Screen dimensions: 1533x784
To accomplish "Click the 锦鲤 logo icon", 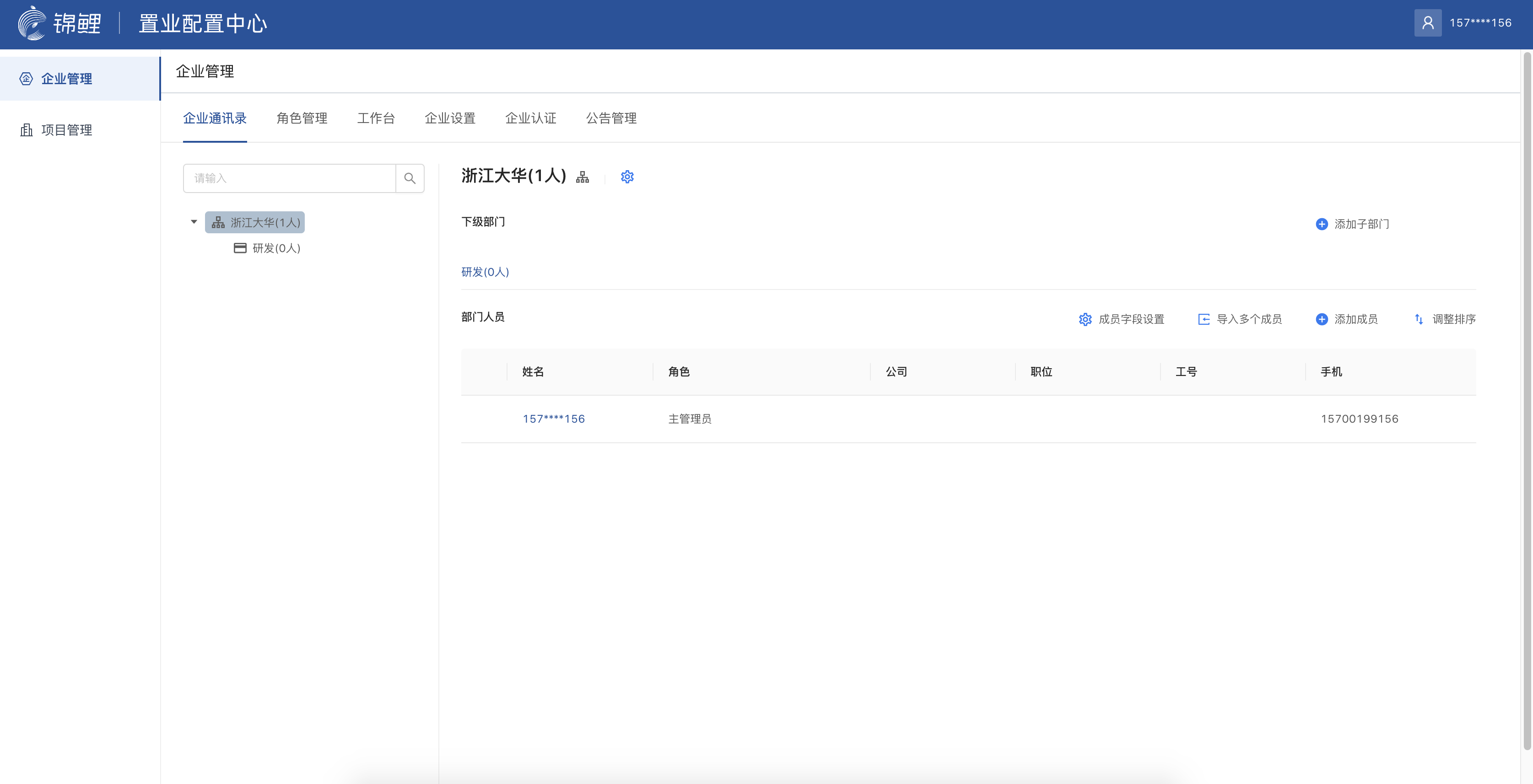I will 32,23.
